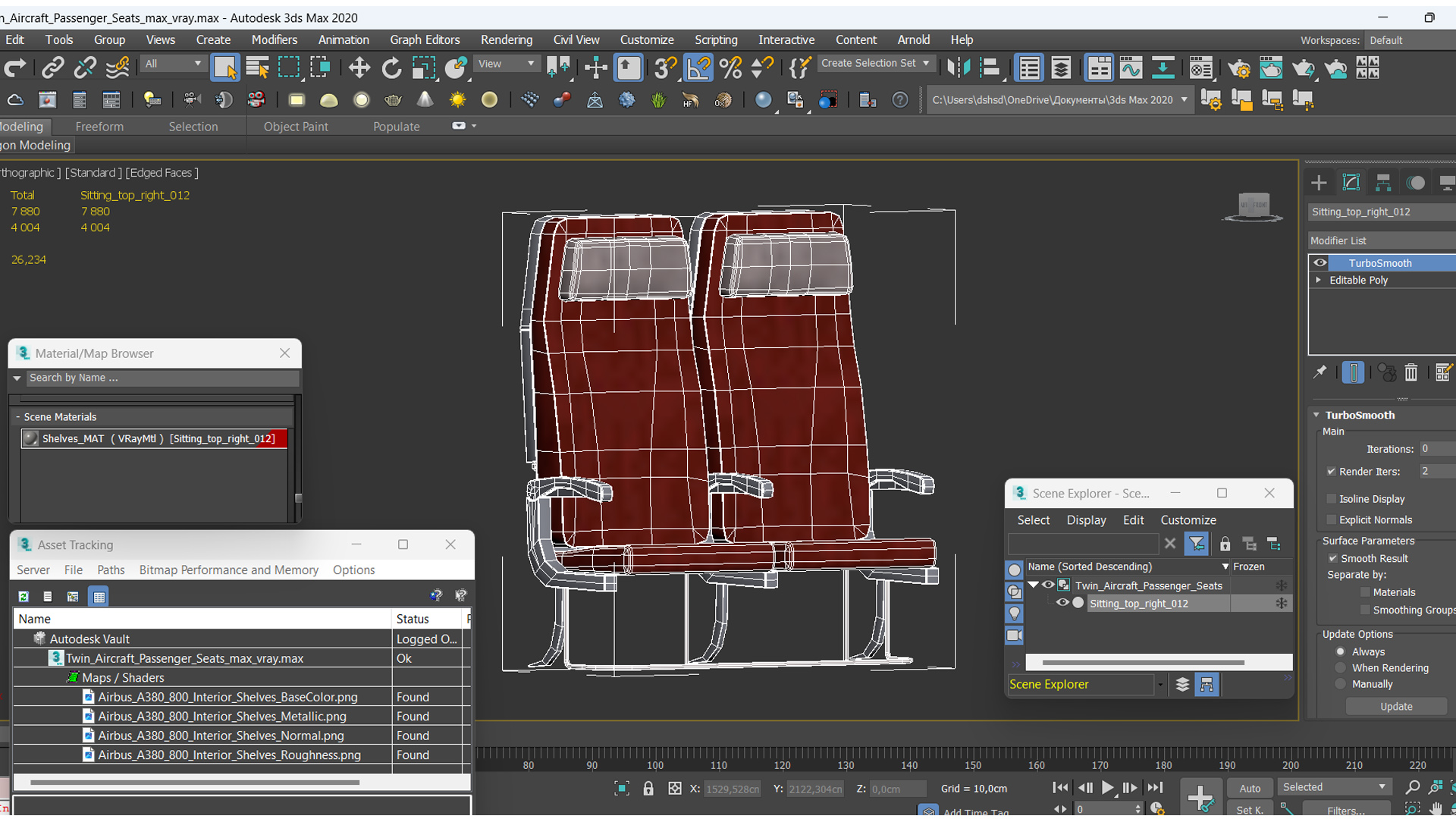
Task: Collapse the Scene Materials group
Action: pyautogui.click(x=17, y=417)
